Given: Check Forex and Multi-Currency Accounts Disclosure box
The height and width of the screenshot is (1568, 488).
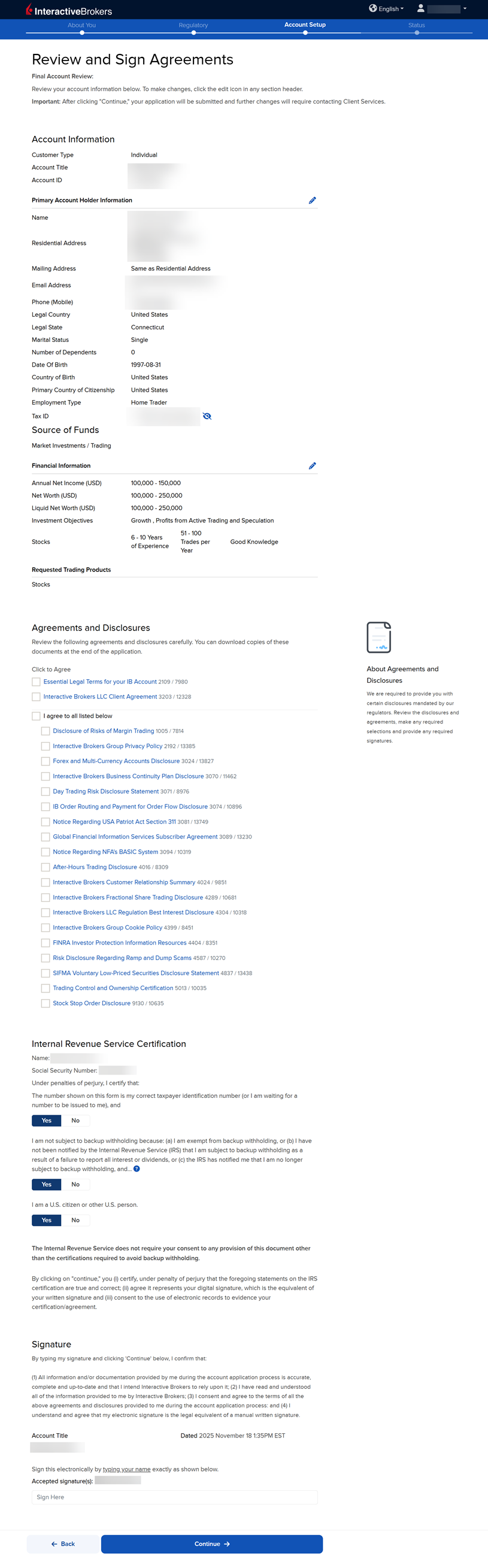Looking at the screenshot, I should [x=46, y=761].
